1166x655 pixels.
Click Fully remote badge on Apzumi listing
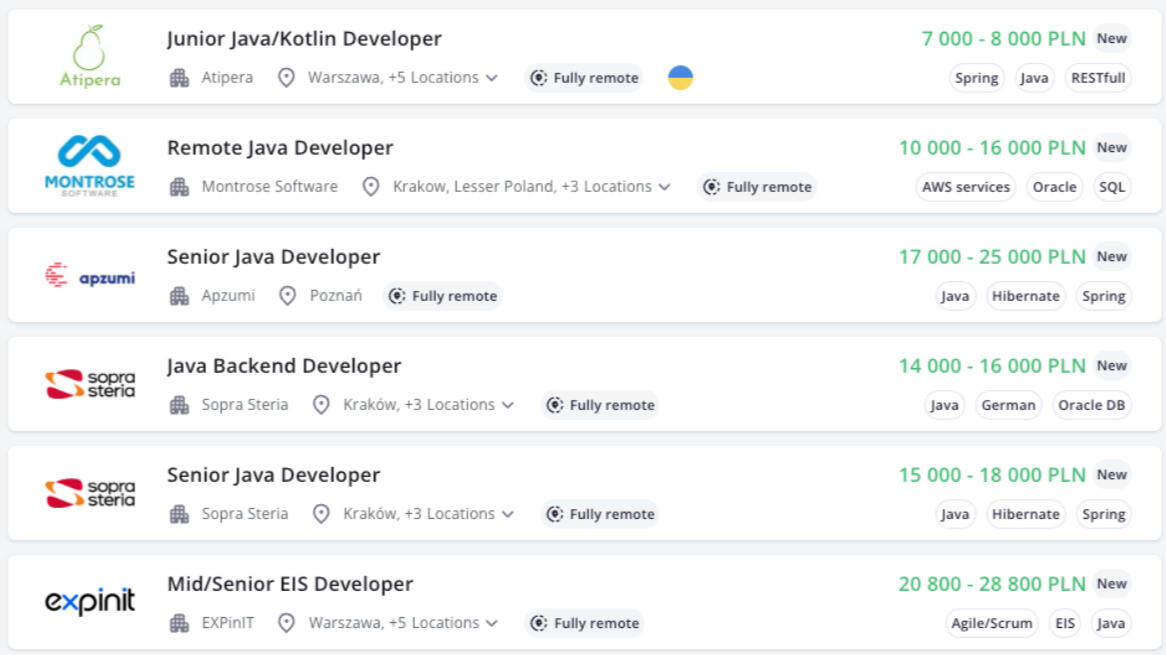(x=443, y=296)
